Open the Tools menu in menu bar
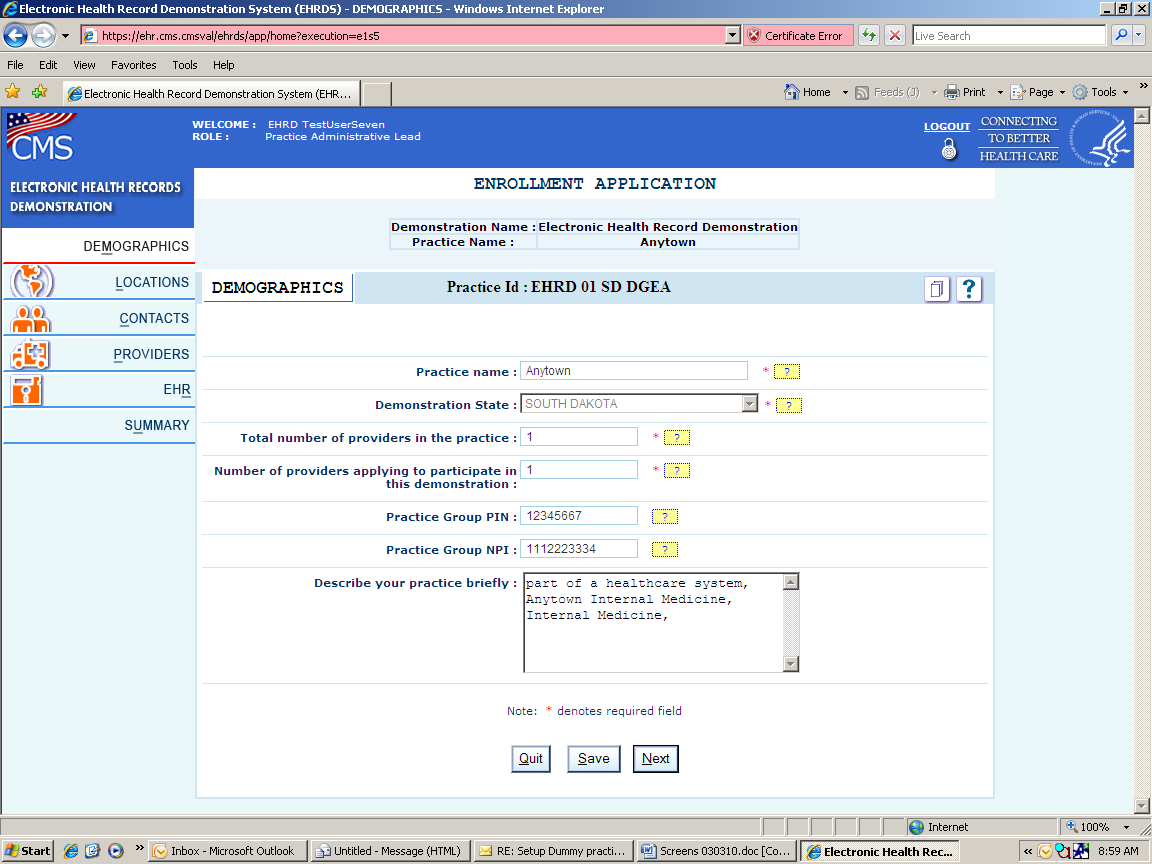 [184, 65]
